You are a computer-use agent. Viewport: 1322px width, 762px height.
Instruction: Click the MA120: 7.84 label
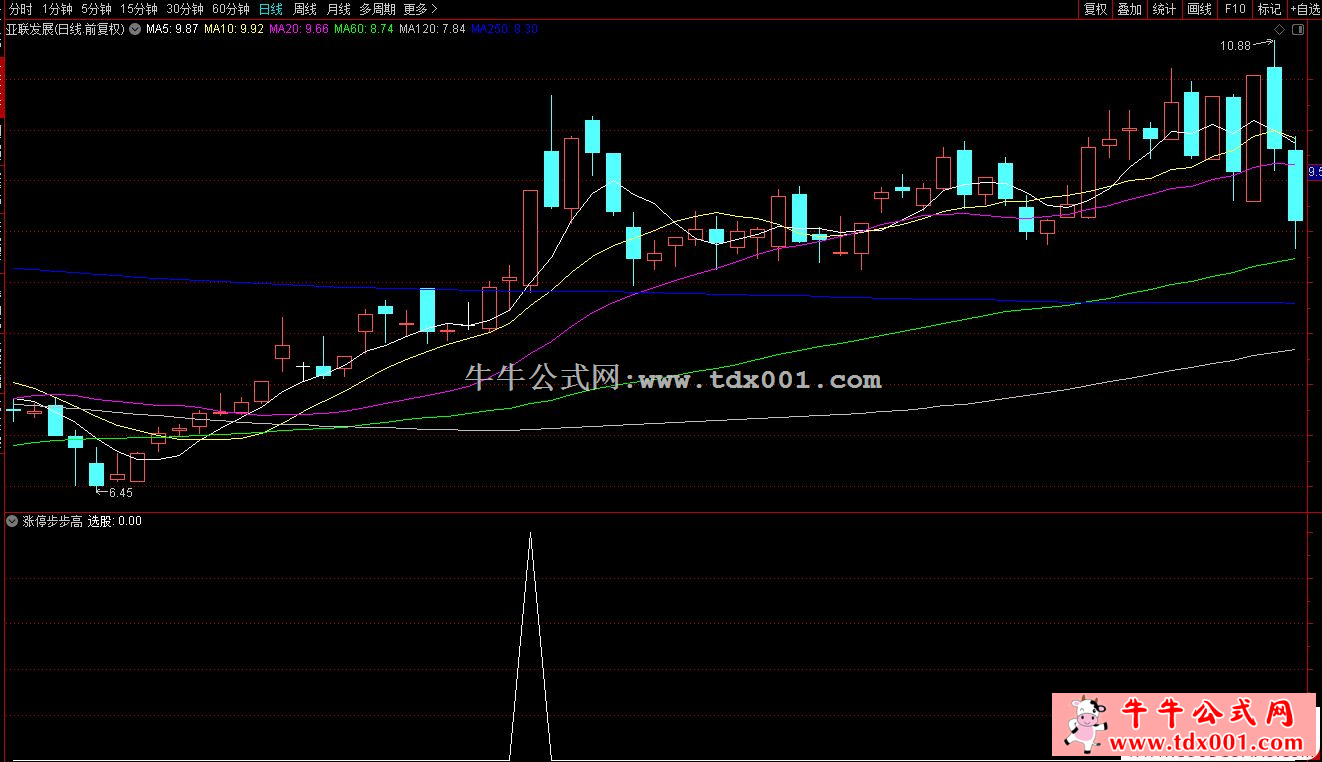[432, 29]
